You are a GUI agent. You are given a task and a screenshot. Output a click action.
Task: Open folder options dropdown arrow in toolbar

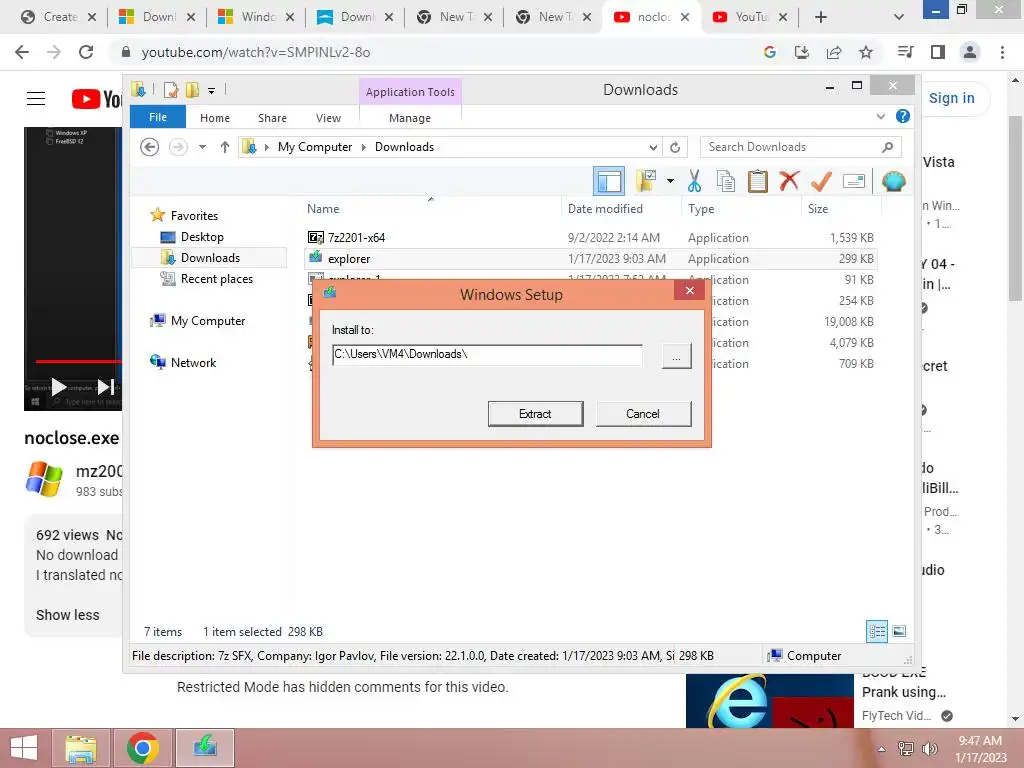(x=670, y=181)
